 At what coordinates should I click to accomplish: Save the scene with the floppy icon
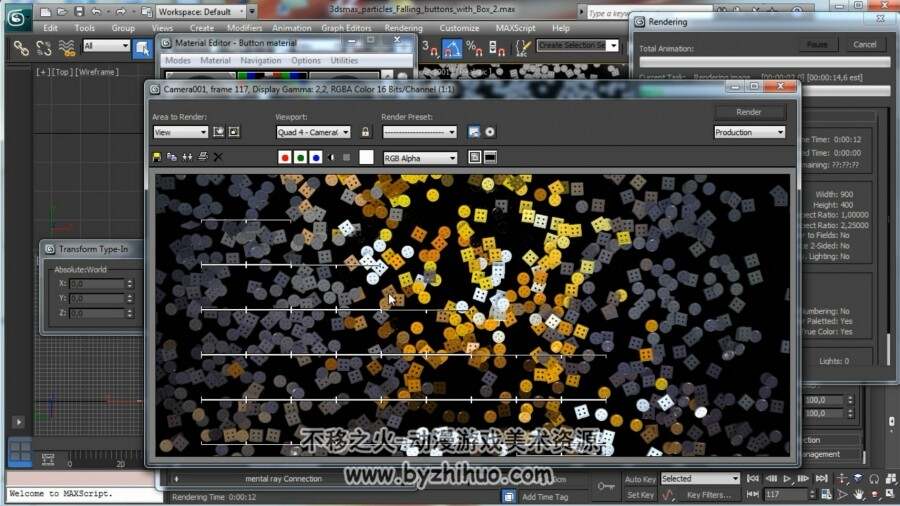click(79, 11)
